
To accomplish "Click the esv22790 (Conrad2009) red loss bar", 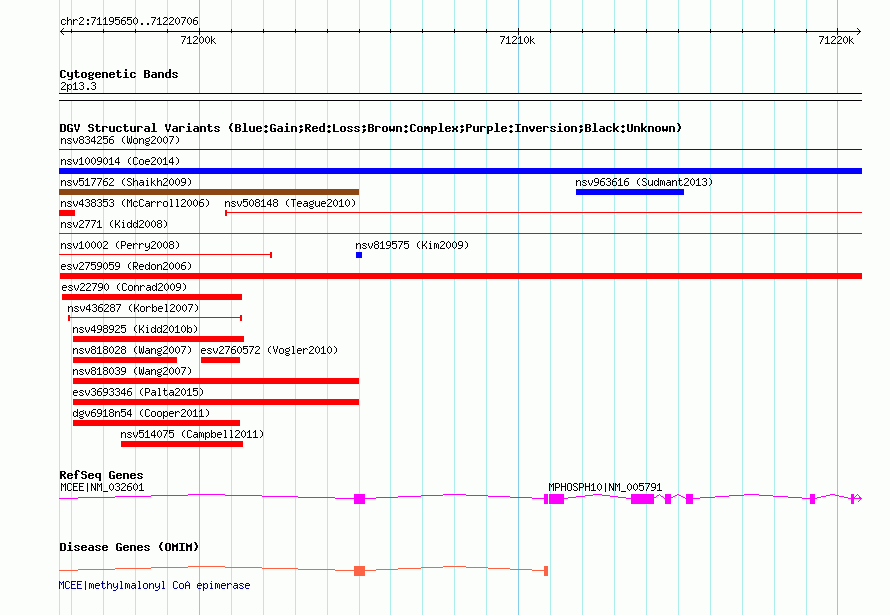I will click(152, 297).
